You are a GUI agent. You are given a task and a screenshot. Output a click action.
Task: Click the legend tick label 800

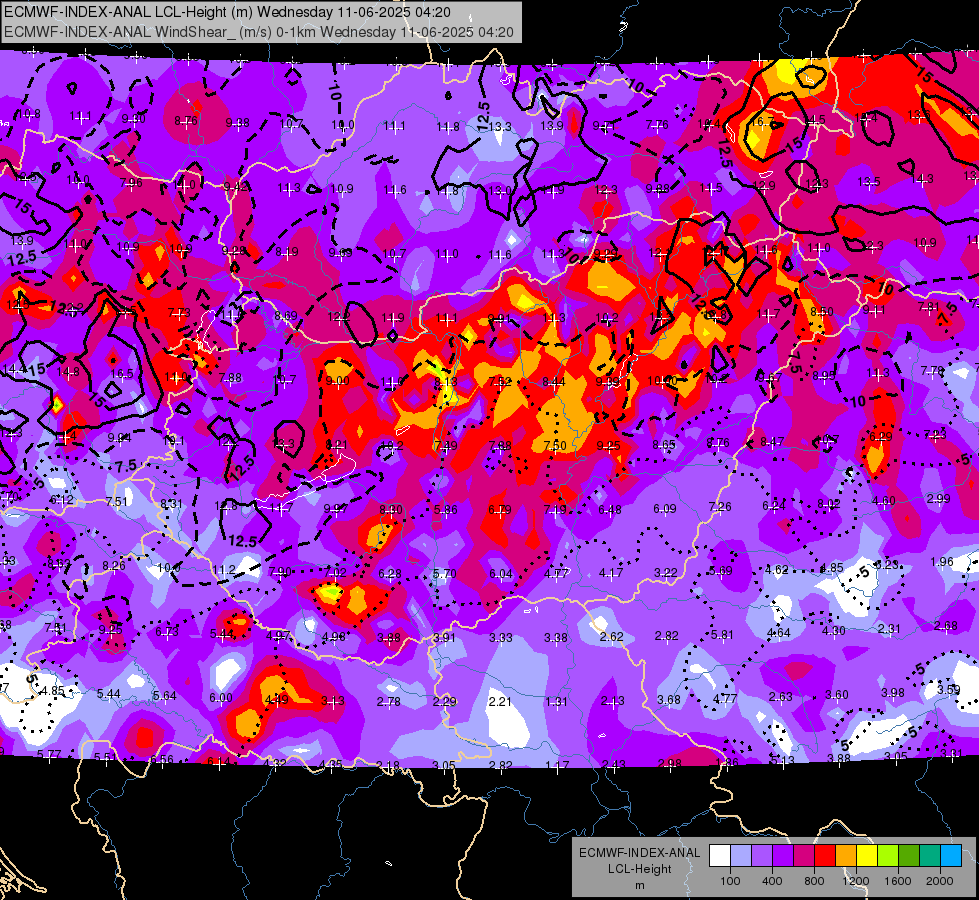[814, 881]
